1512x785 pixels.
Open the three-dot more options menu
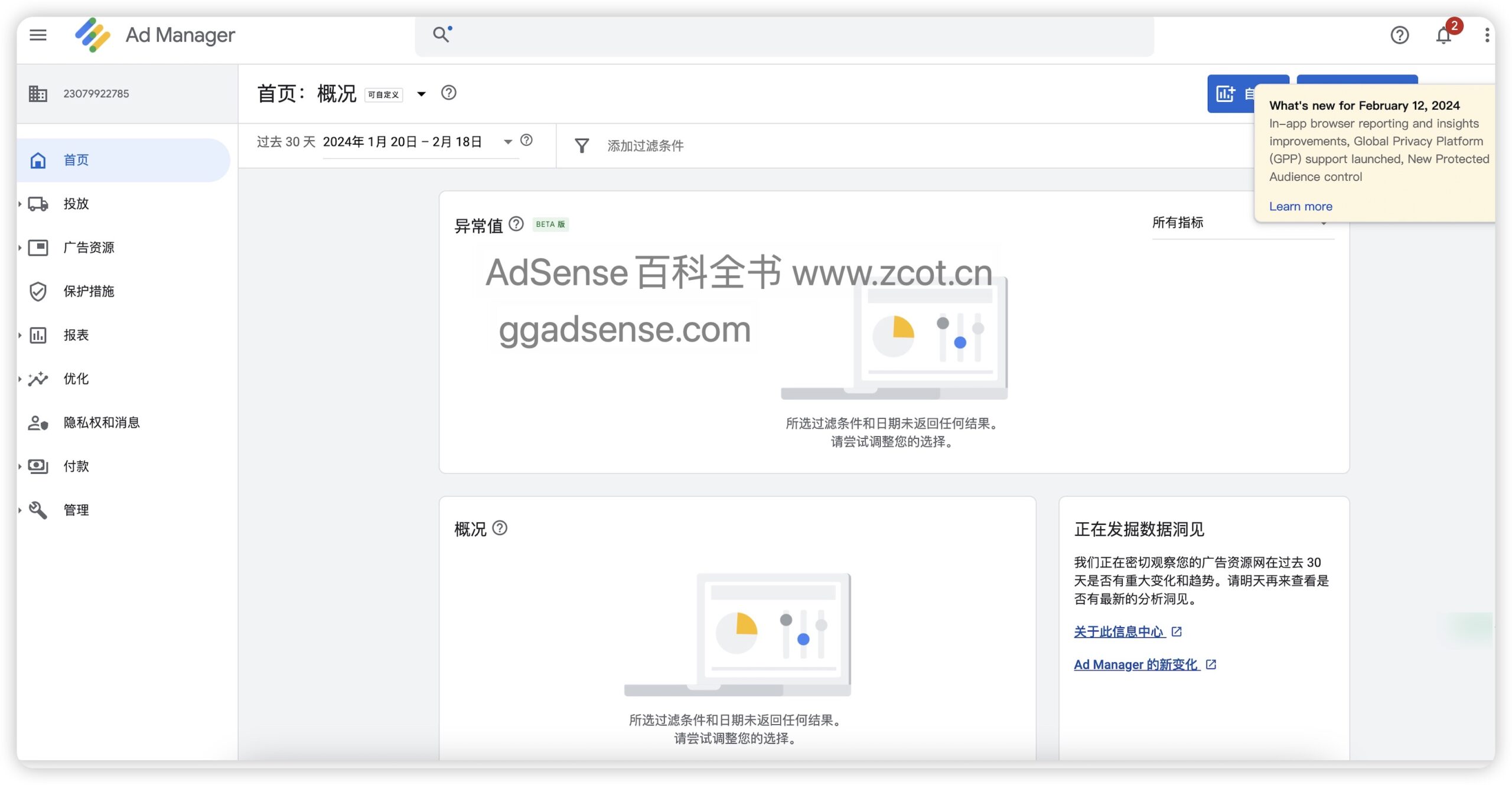coord(1487,35)
